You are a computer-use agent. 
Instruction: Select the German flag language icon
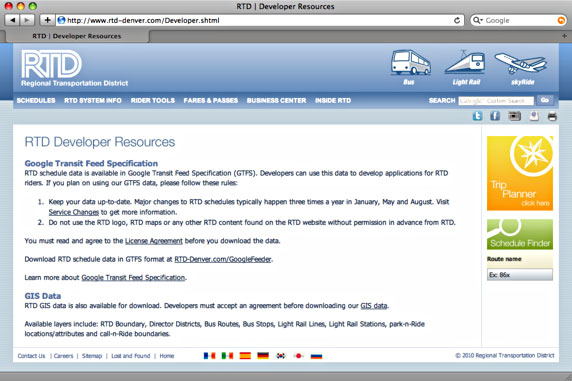point(263,355)
